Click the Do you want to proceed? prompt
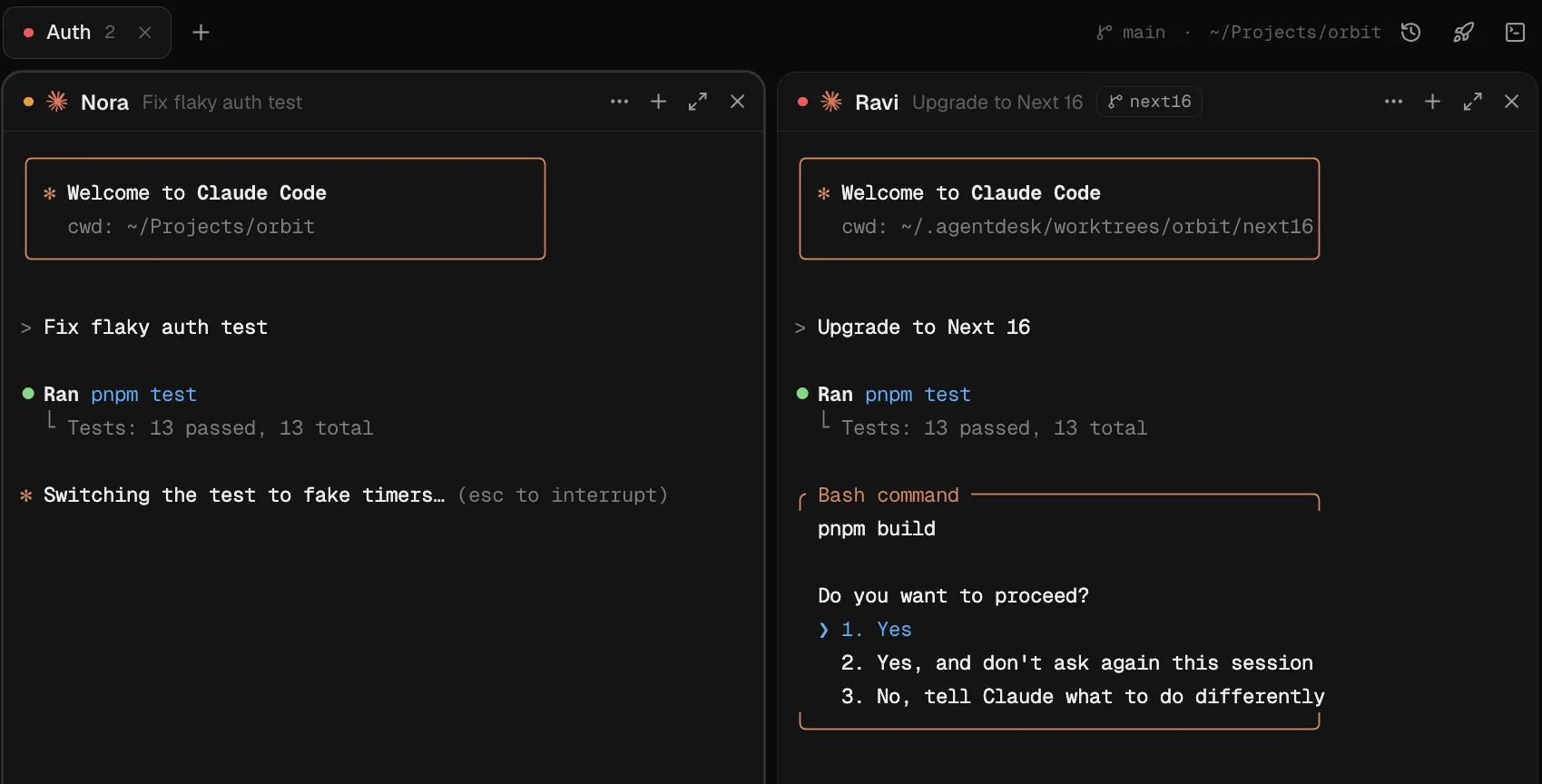1542x784 pixels. coord(953,596)
